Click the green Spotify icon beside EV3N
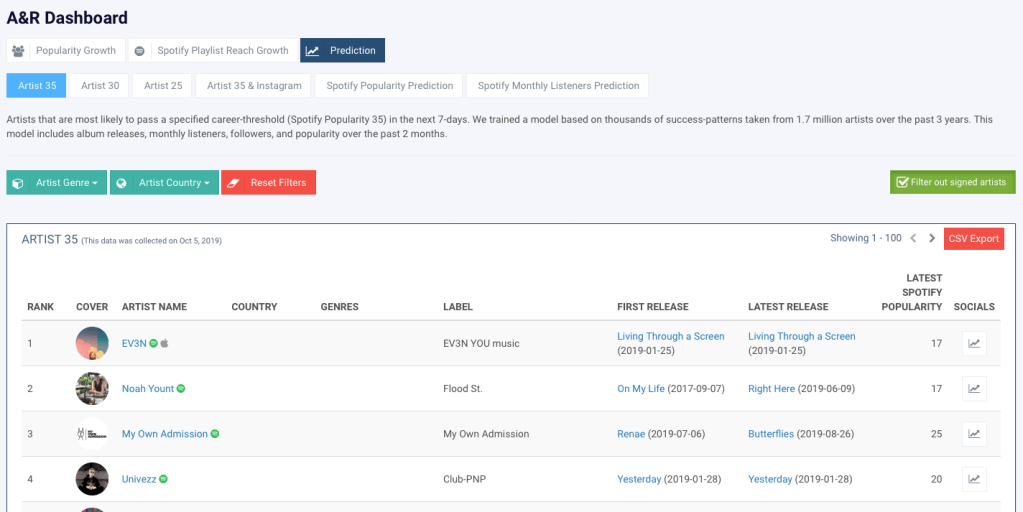Viewport: 1023px width, 512px height. coord(154,344)
